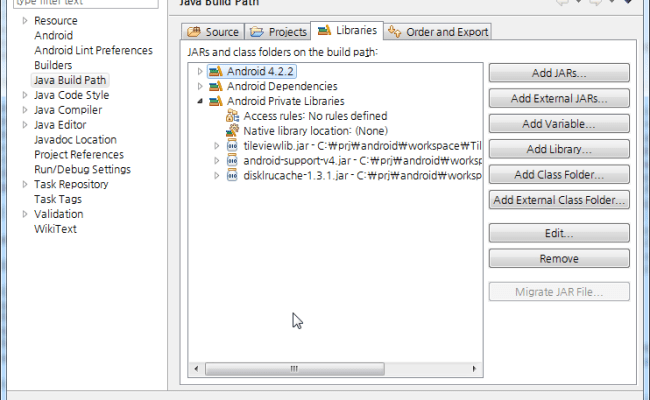The image size is (650, 400).
Task: Select Javadoc Location item
Action: point(75,140)
